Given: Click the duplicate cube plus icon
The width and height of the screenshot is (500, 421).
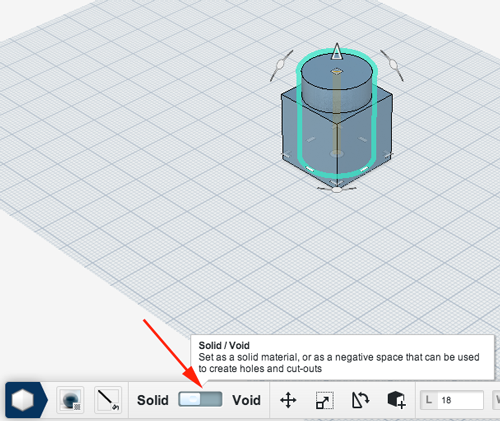Looking at the screenshot, I should pyautogui.click(x=396, y=400).
